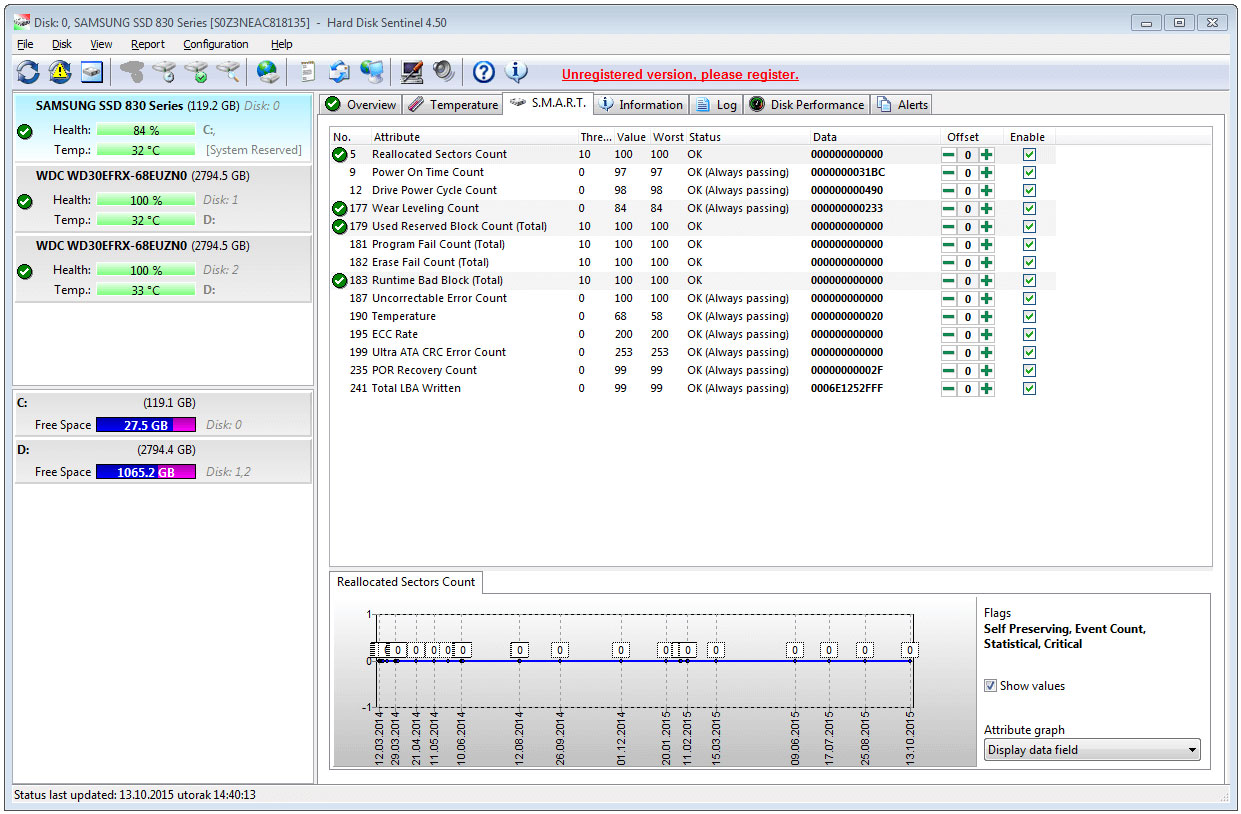Click the info speech bubble toolbar icon

516,72
